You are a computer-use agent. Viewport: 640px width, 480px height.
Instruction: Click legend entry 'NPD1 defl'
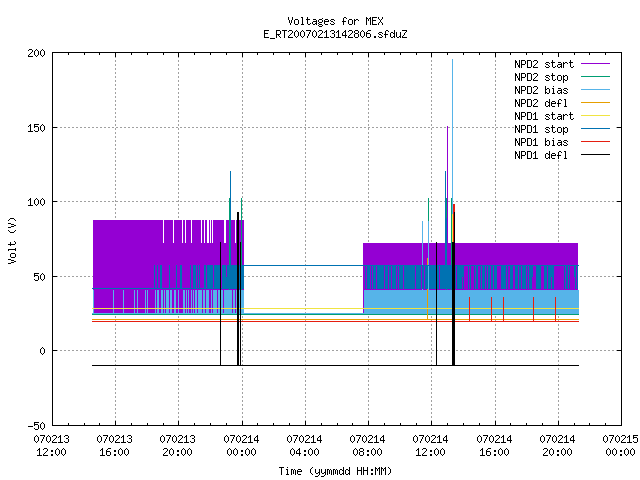pyautogui.click(x=541, y=155)
